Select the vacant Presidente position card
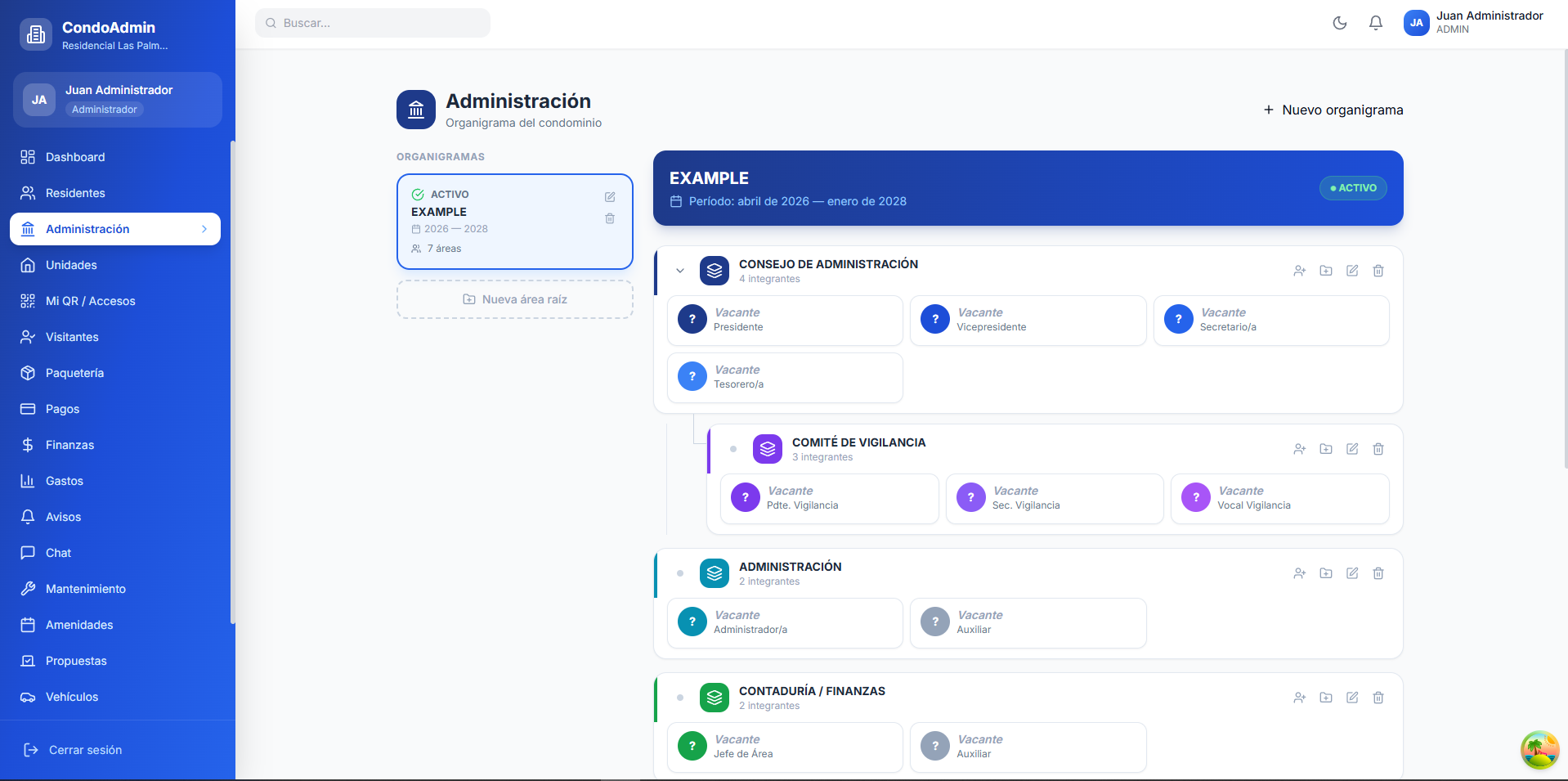Image resolution: width=1568 pixels, height=781 pixels. tap(784, 320)
